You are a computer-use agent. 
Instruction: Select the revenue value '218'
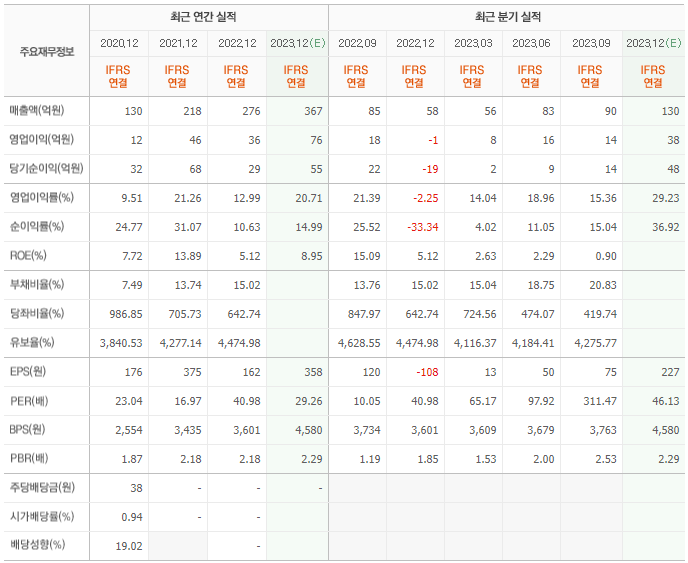(x=193, y=111)
